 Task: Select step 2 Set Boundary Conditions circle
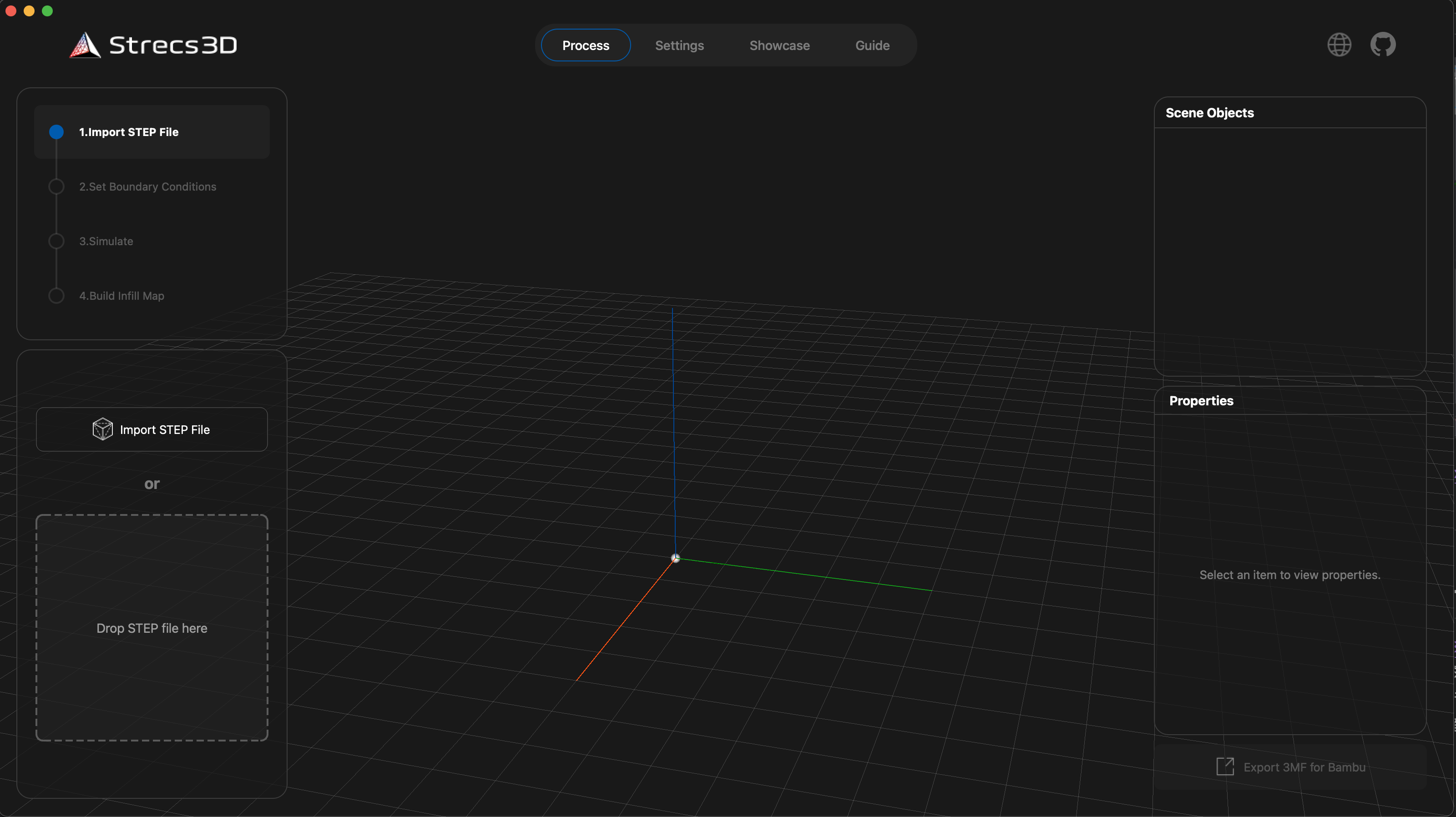56,187
